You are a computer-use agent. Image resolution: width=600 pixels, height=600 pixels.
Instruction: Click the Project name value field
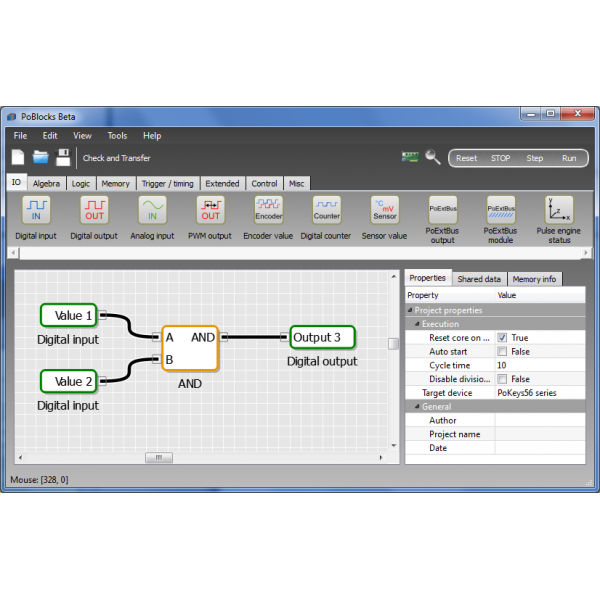(540, 434)
